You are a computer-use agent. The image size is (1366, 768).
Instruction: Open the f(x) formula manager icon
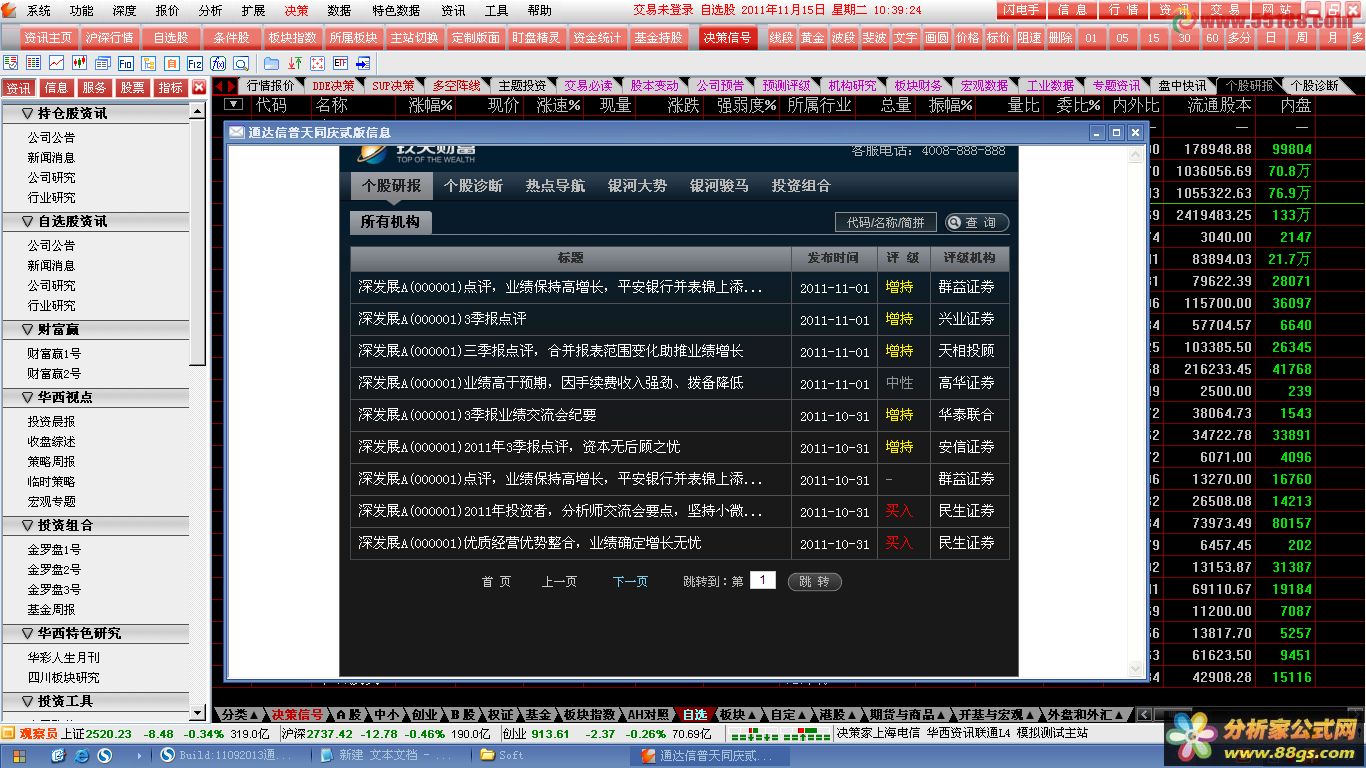coord(218,63)
